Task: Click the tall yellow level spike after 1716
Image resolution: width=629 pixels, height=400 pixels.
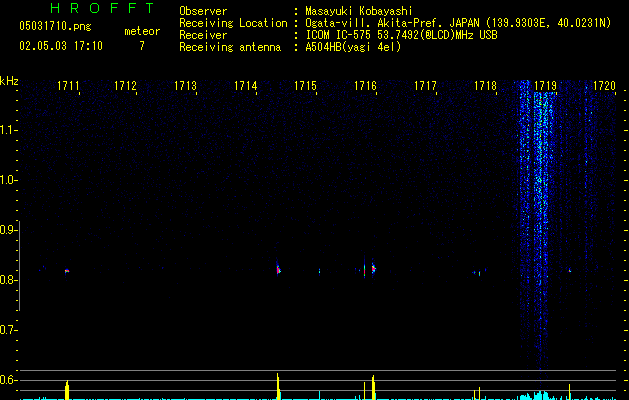Action: click(373, 388)
